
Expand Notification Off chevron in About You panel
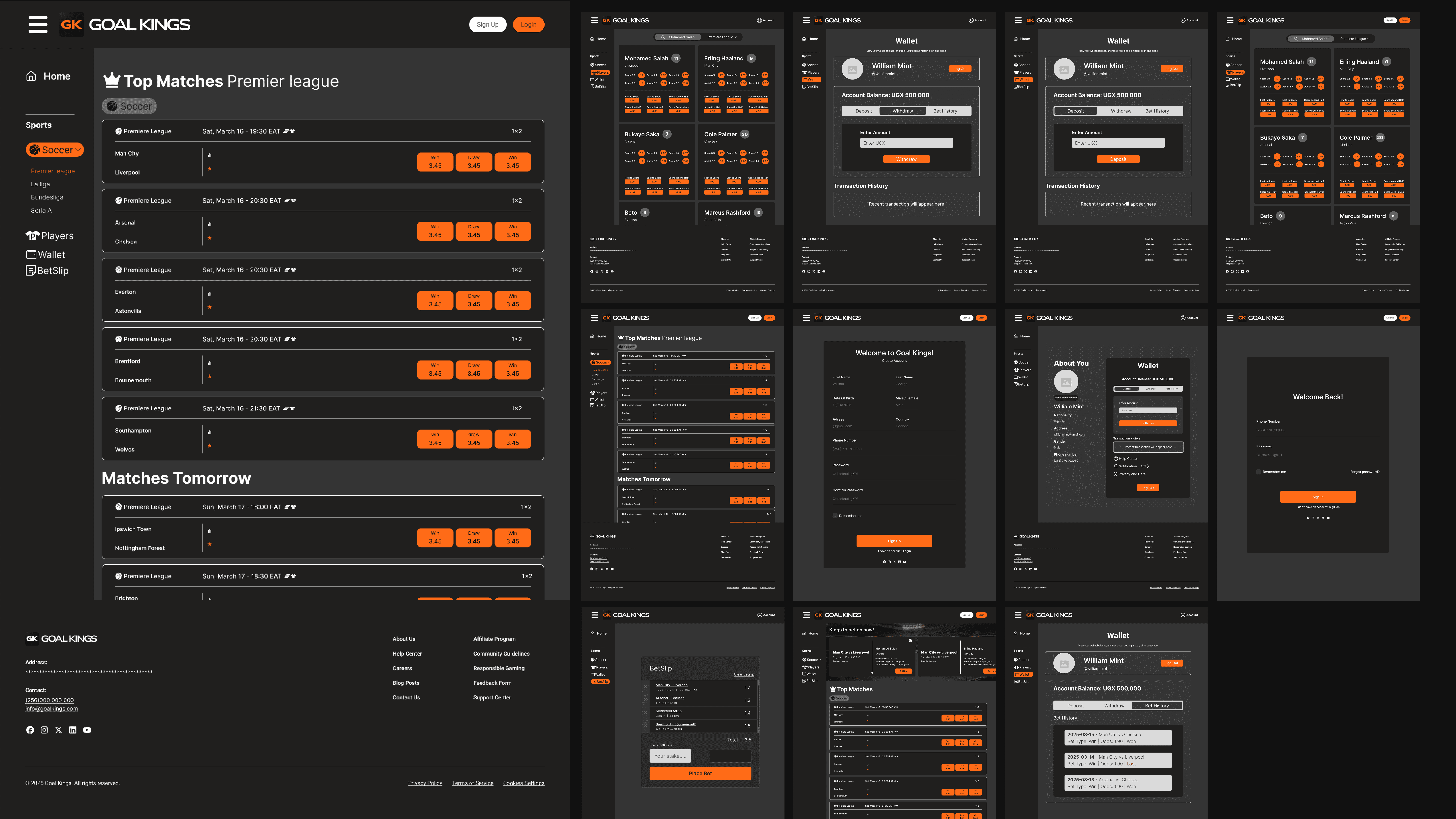tap(1148, 466)
